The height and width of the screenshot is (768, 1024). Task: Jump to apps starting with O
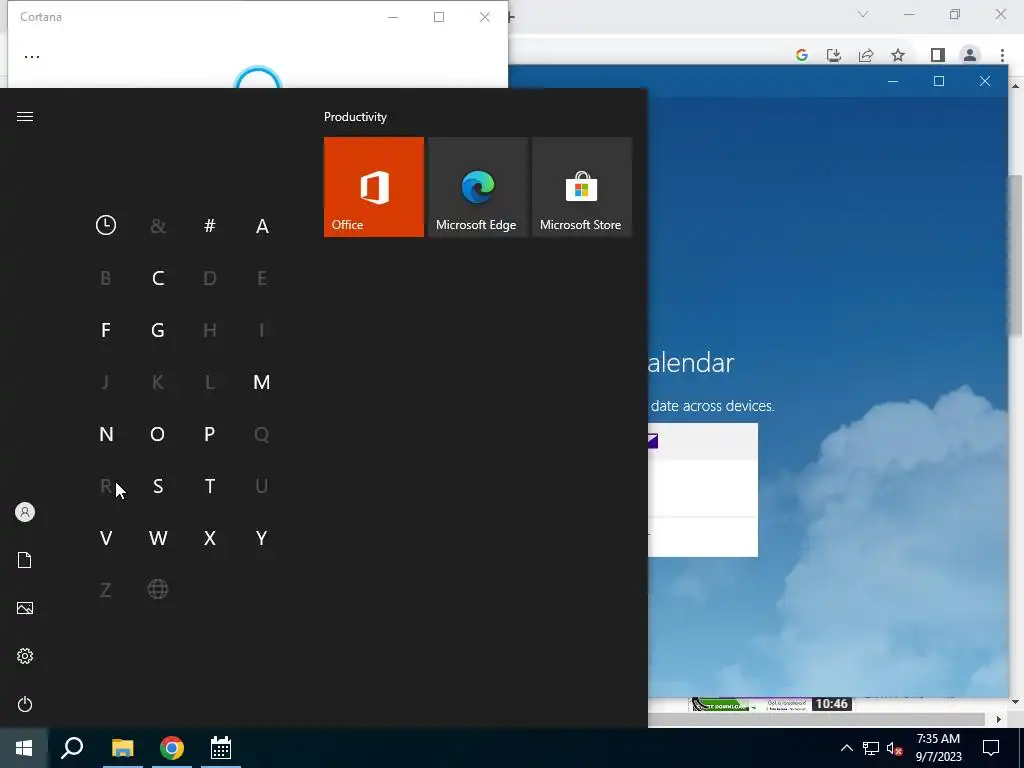158,434
